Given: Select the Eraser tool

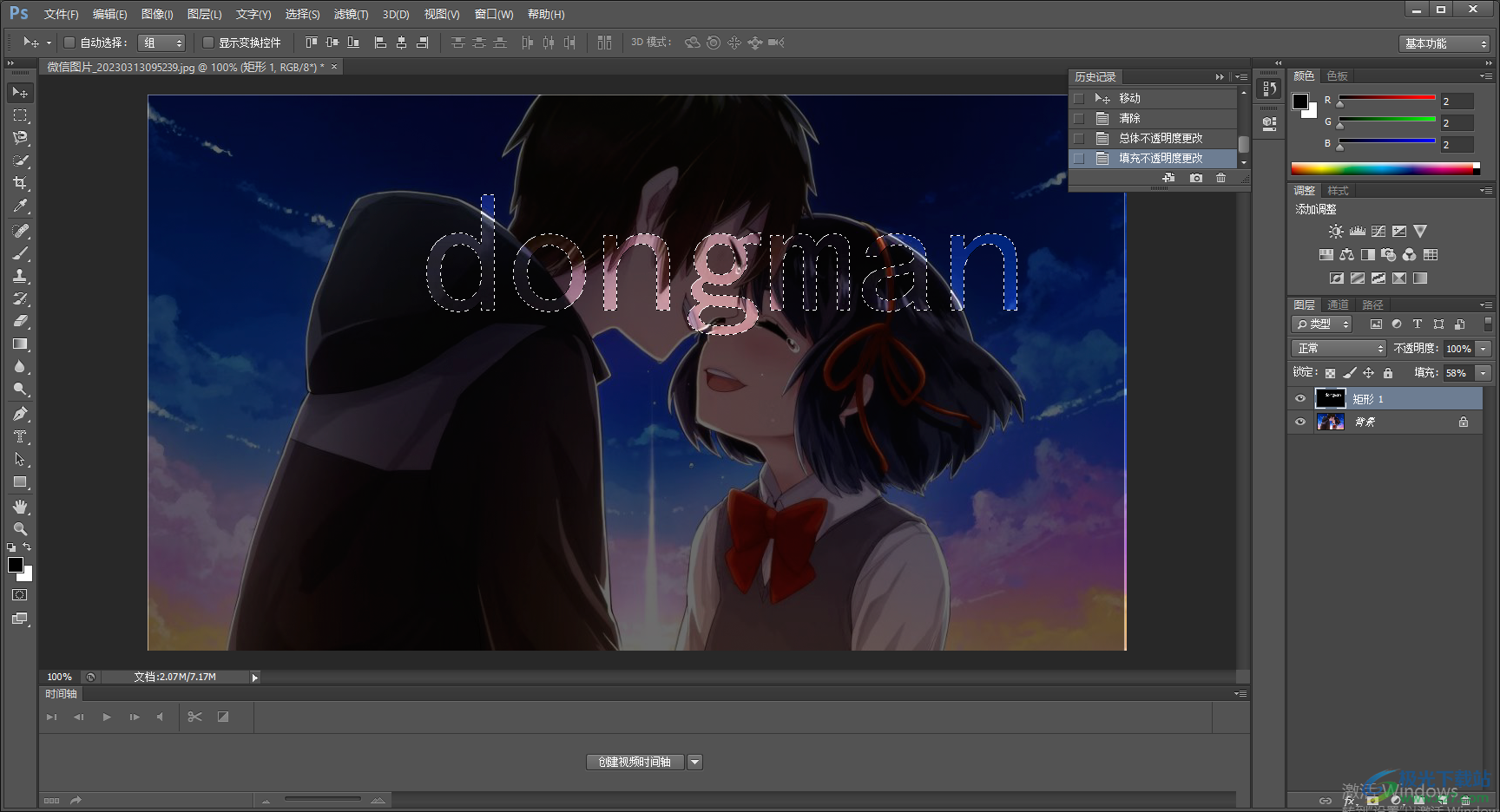Looking at the screenshot, I should 20,321.
